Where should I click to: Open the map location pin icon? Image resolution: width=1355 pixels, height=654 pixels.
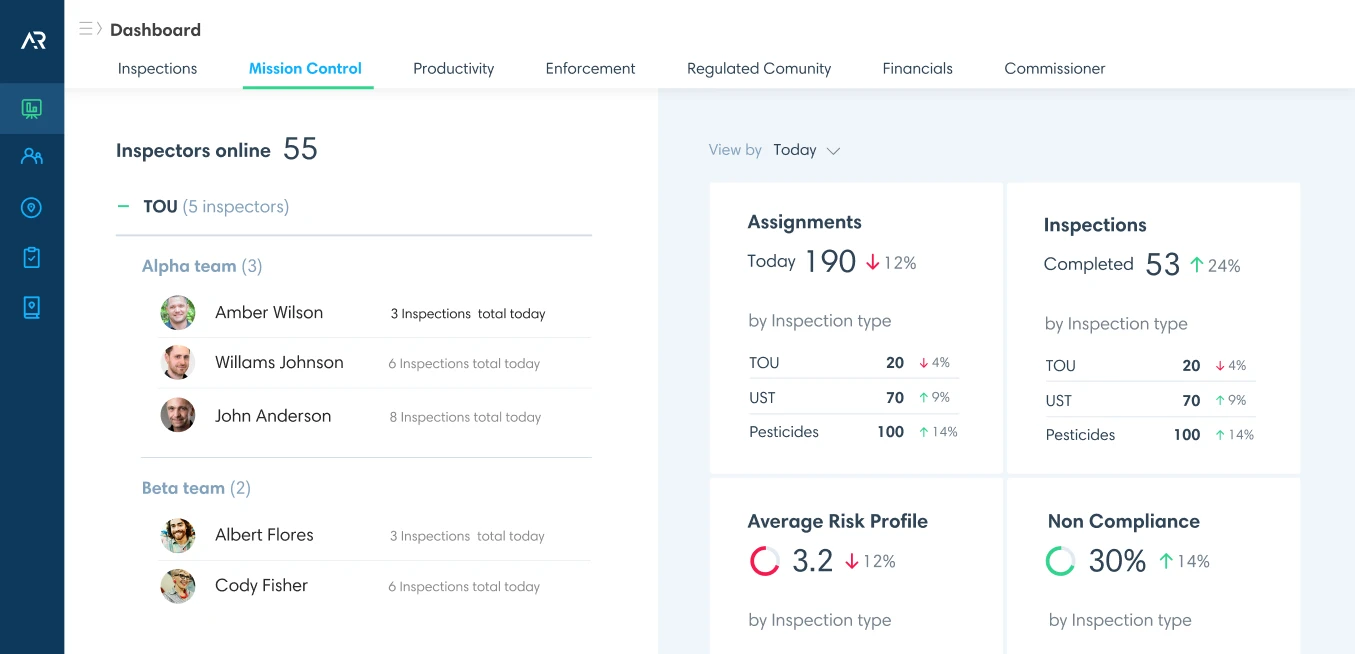(x=32, y=208)
